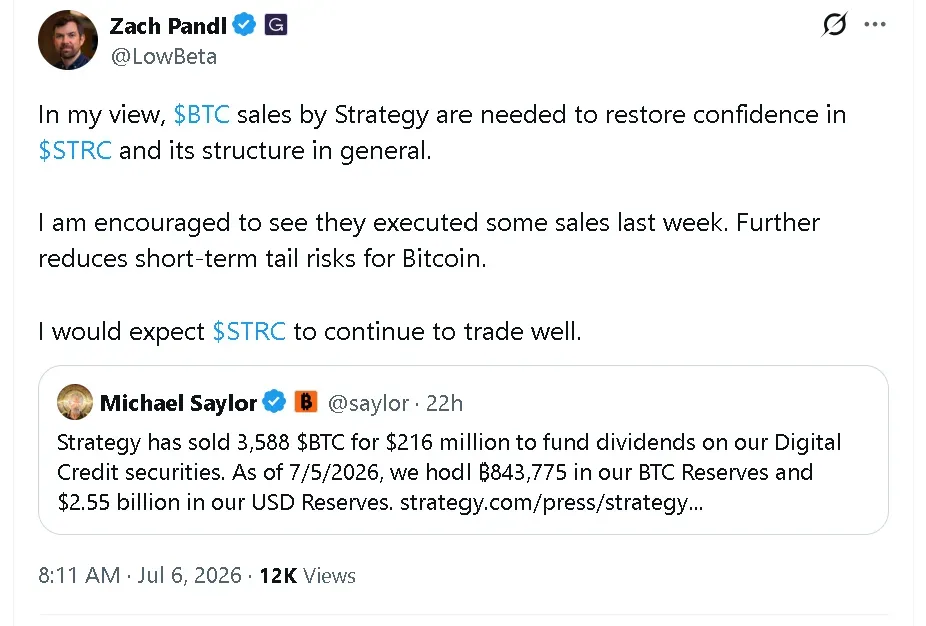Click the Michael Saylor name in the quoted tweet

click(x=178, y=403)
